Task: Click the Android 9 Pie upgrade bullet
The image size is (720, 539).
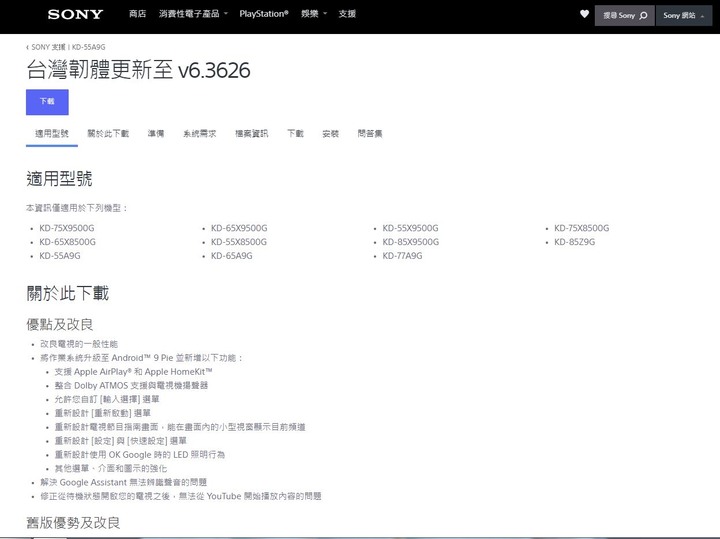Action: [x=141, y=358]
